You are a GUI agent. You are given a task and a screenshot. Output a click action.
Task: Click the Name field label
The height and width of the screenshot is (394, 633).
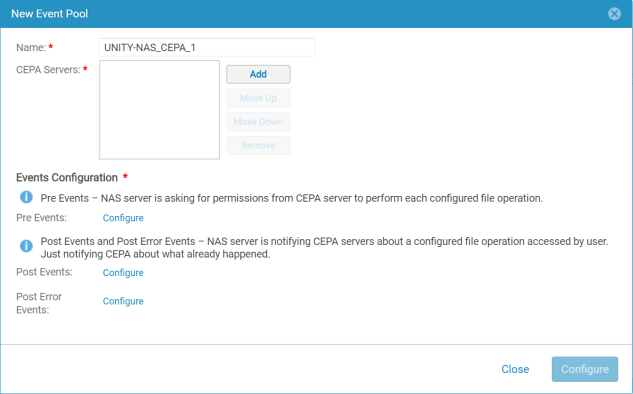point(31,48)
